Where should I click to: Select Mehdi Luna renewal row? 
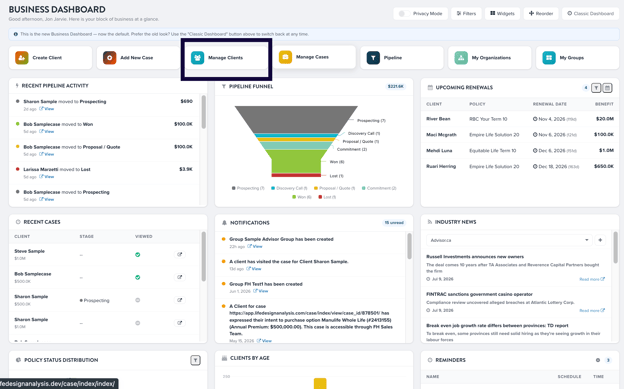[x=520, y=151]
